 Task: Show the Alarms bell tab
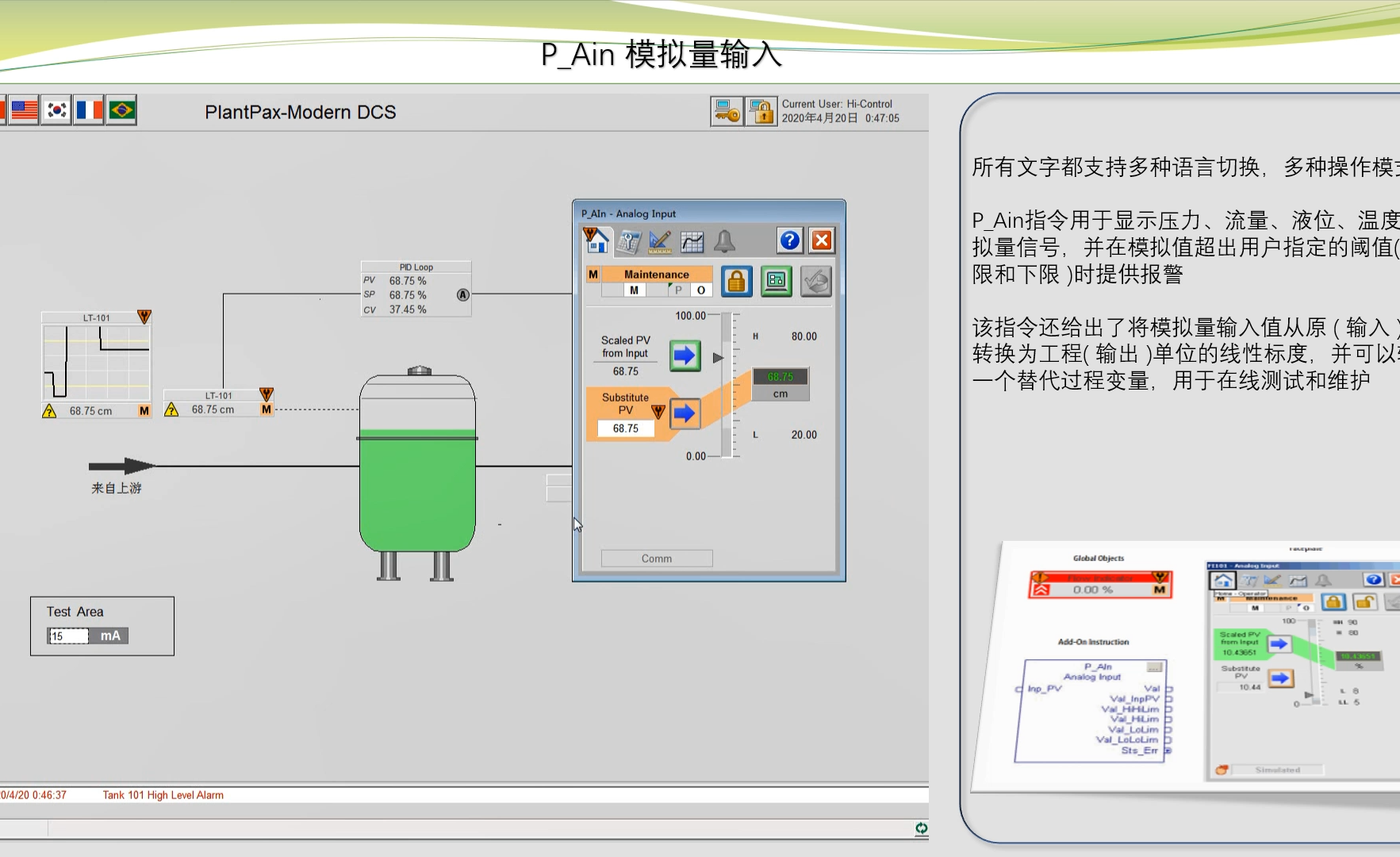[724, 241]
